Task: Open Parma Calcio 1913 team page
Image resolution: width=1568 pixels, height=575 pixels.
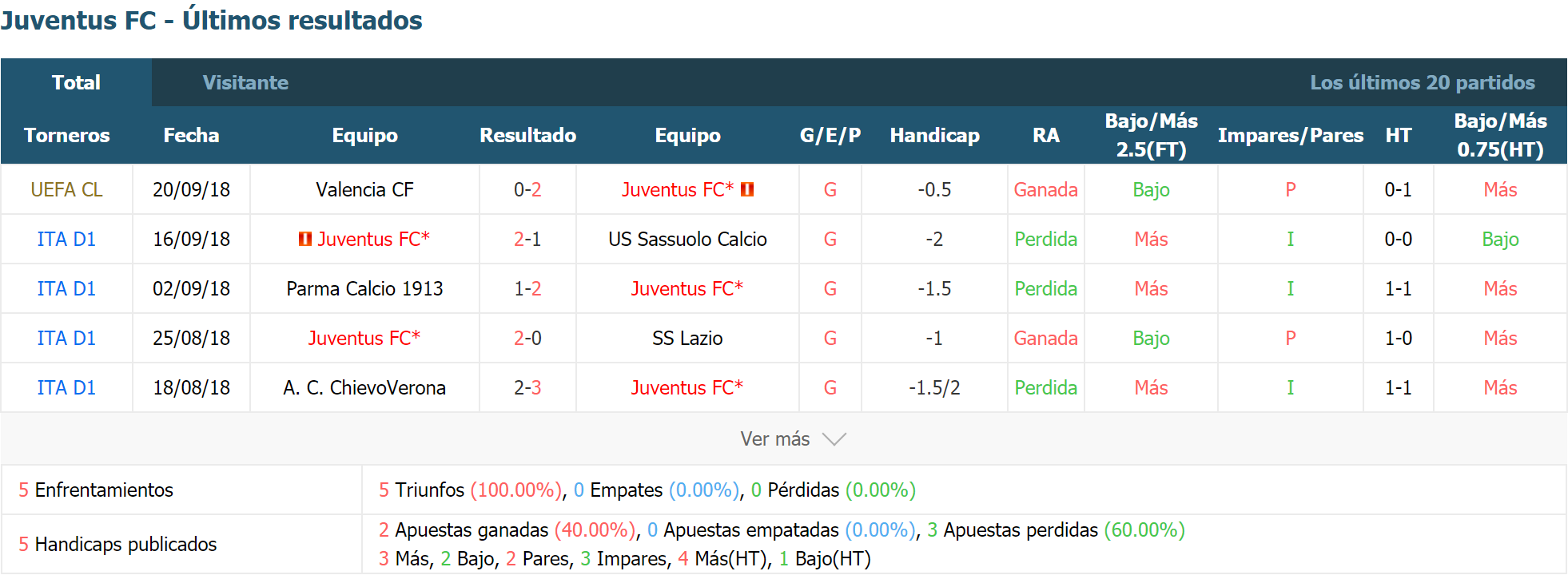Action: coord(364,288)
